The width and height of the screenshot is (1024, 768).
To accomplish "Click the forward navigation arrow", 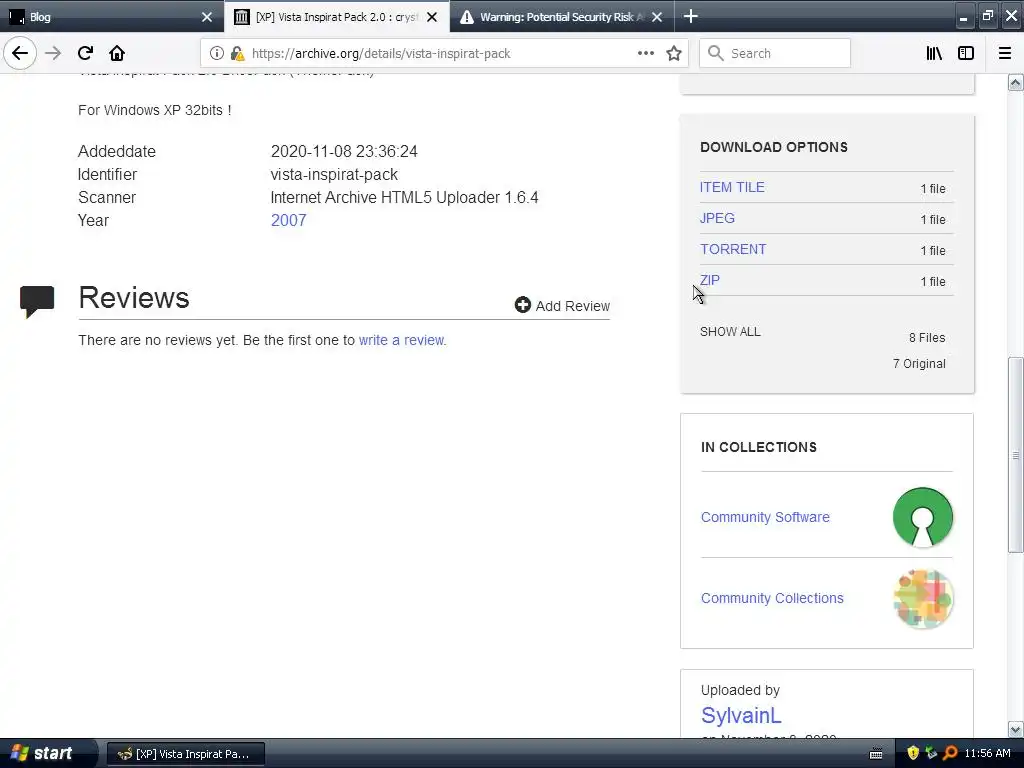I will (53, 54).
